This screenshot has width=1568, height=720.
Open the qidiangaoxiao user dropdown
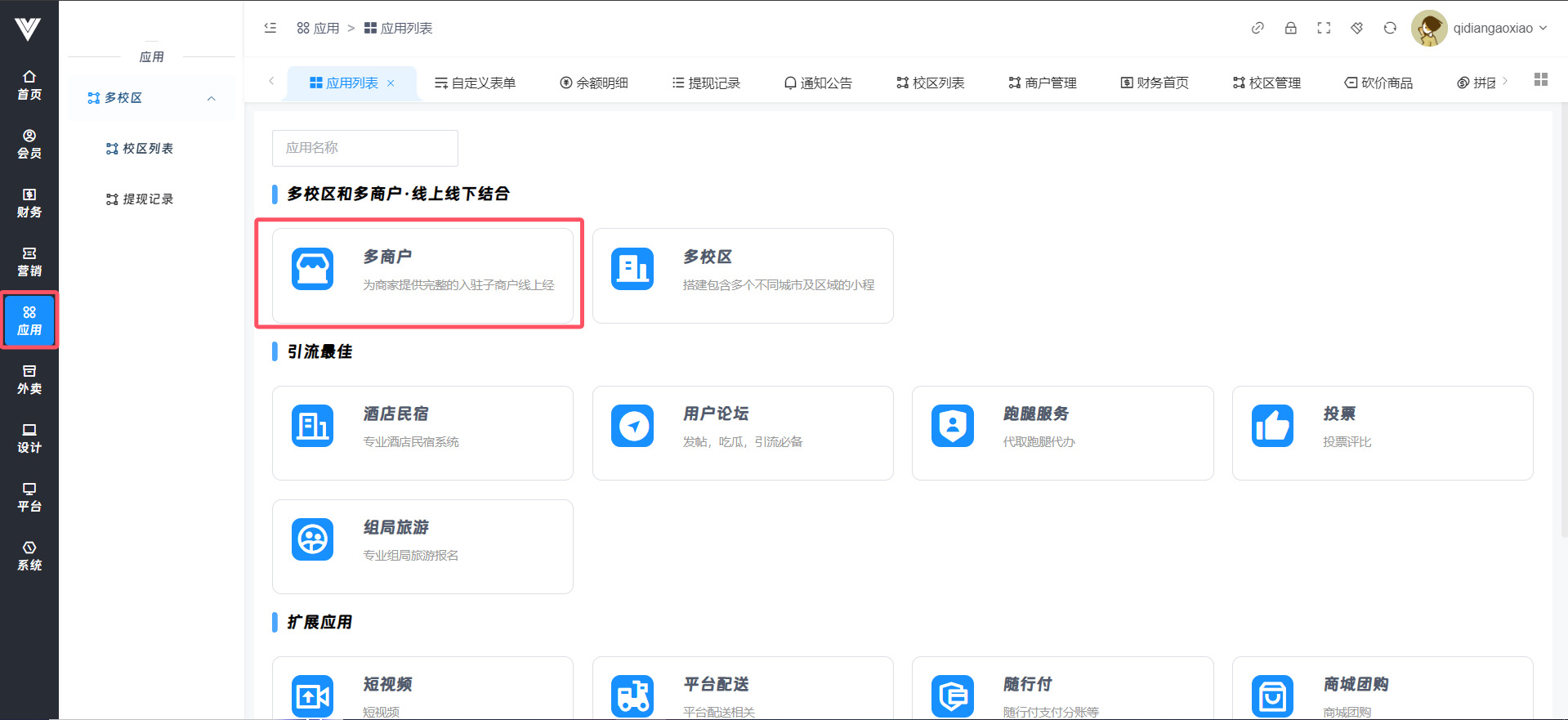click(1480, 28)
